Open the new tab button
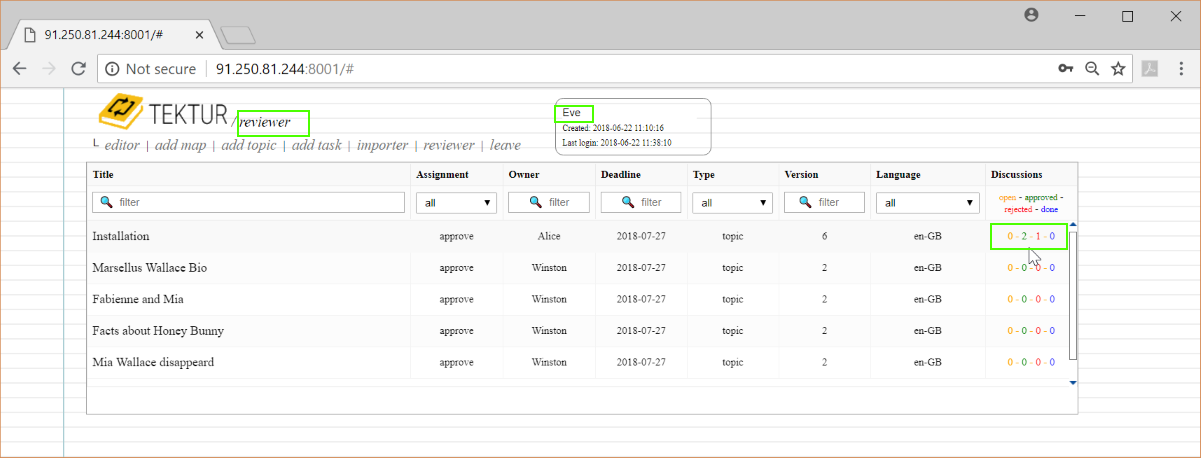 click(x=239, y=35)
